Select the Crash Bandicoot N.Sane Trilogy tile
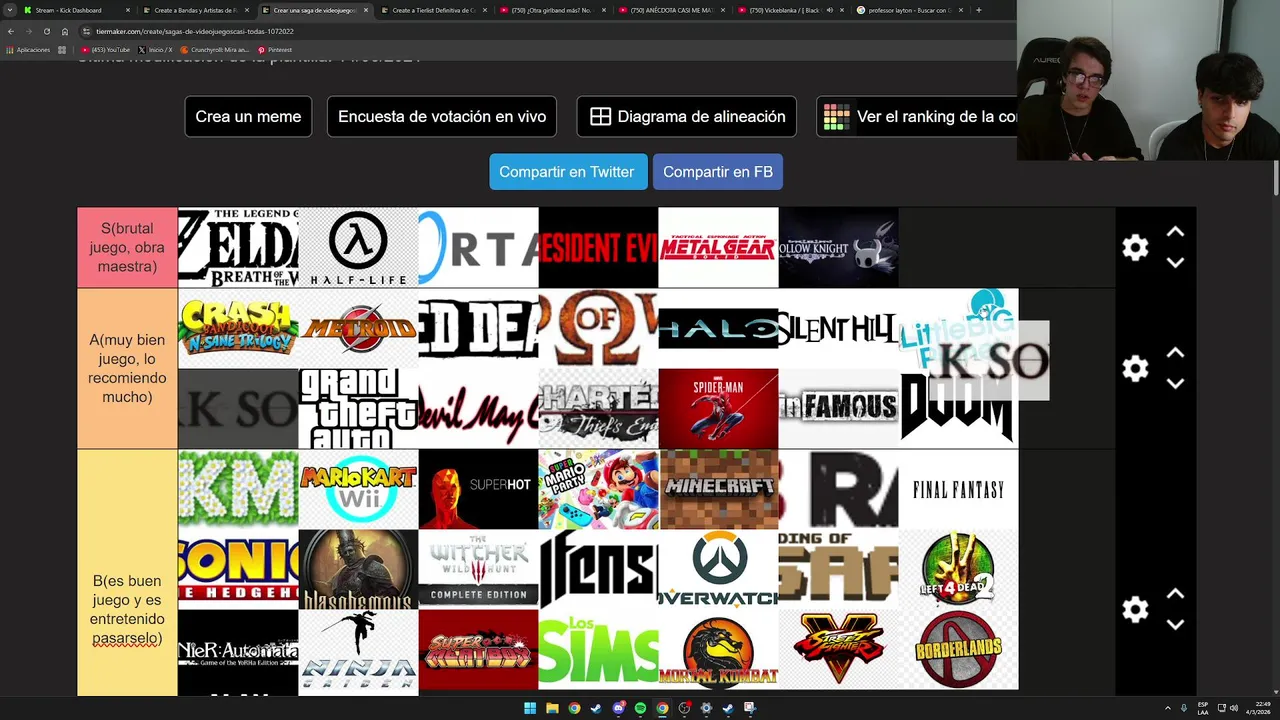1280x720 pixels. (x=238, y=328)
